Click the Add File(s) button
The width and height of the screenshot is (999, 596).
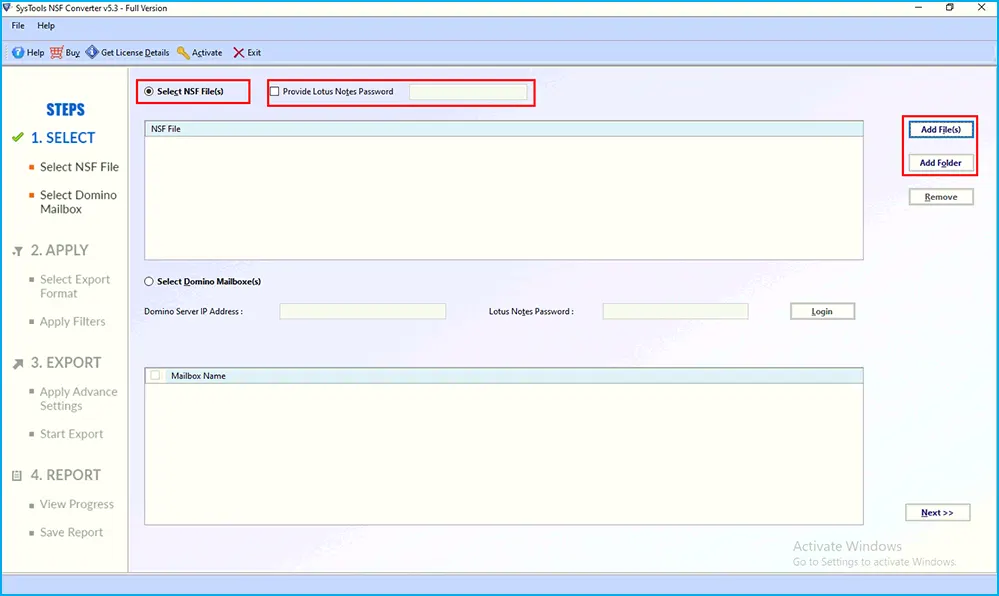tap(940, 129)
